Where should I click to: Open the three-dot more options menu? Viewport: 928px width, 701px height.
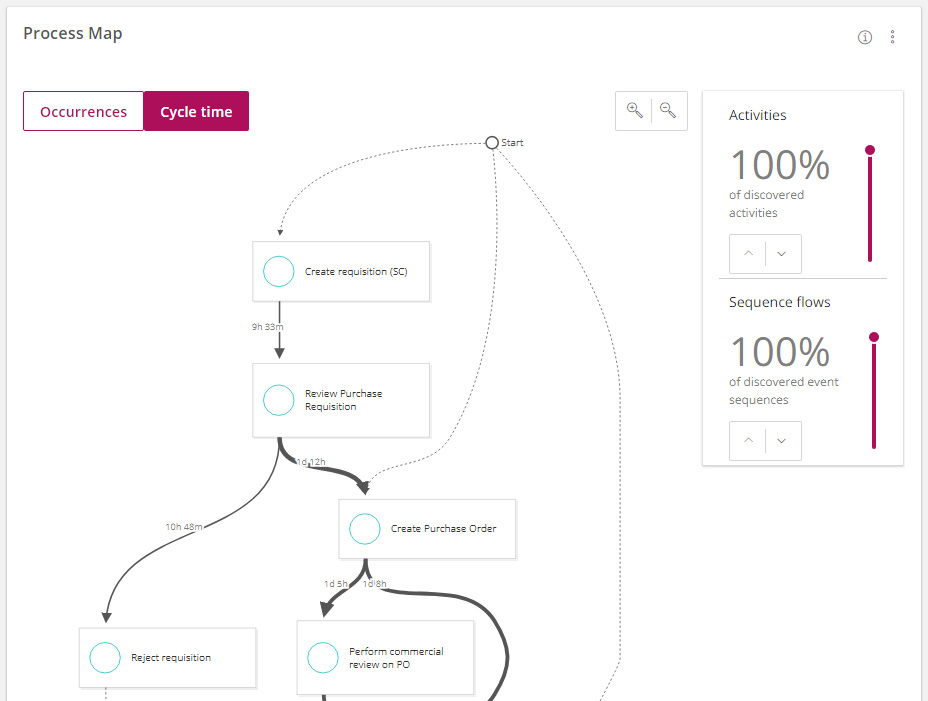tap(892, 37)
